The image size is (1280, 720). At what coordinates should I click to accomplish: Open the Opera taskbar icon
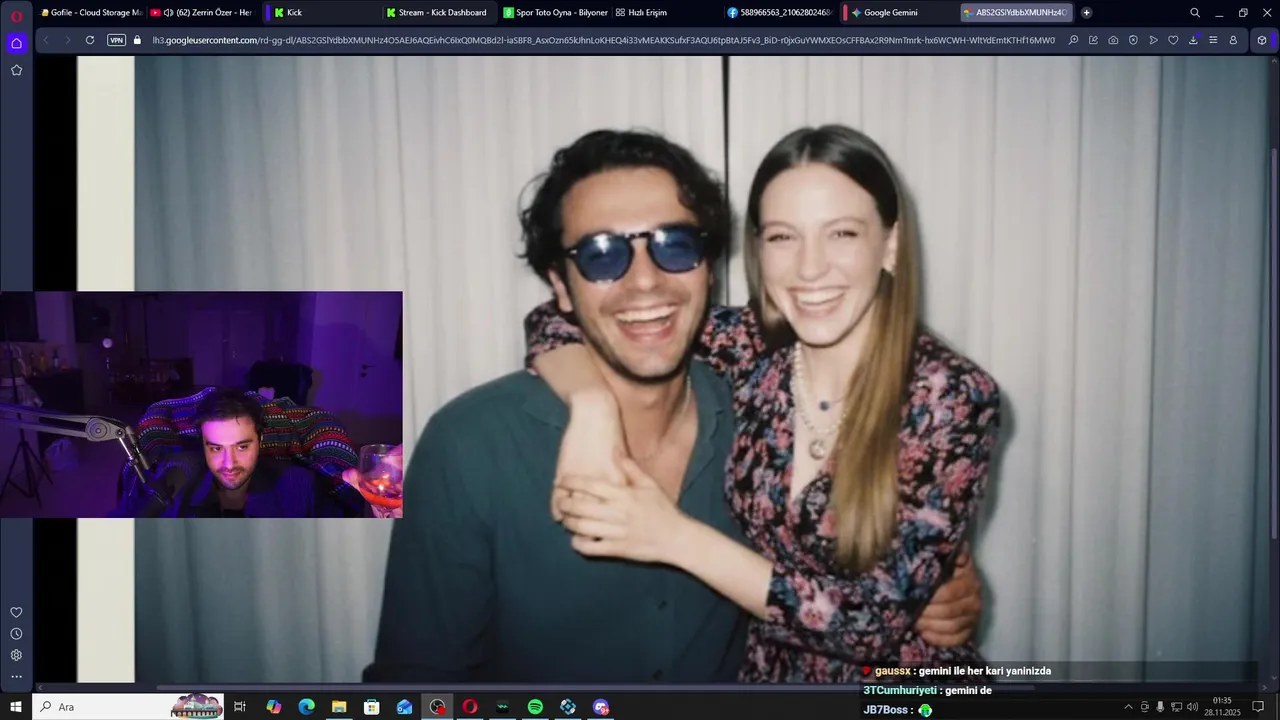pyautogui.click(x=470, y=707)
